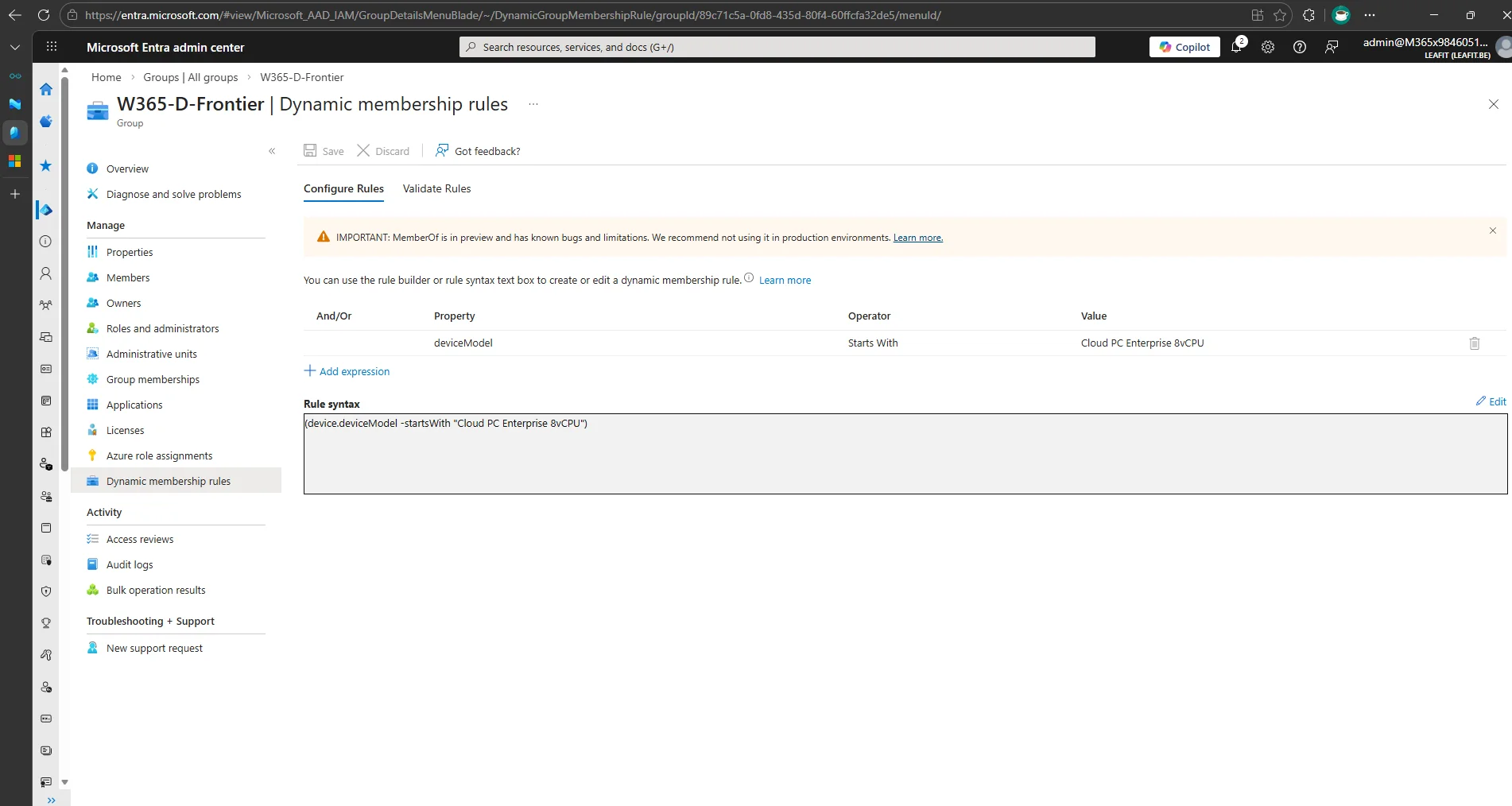
Task: Click the Cloud PC Enterprise 8vCPU value cell
Action: 1142,343
